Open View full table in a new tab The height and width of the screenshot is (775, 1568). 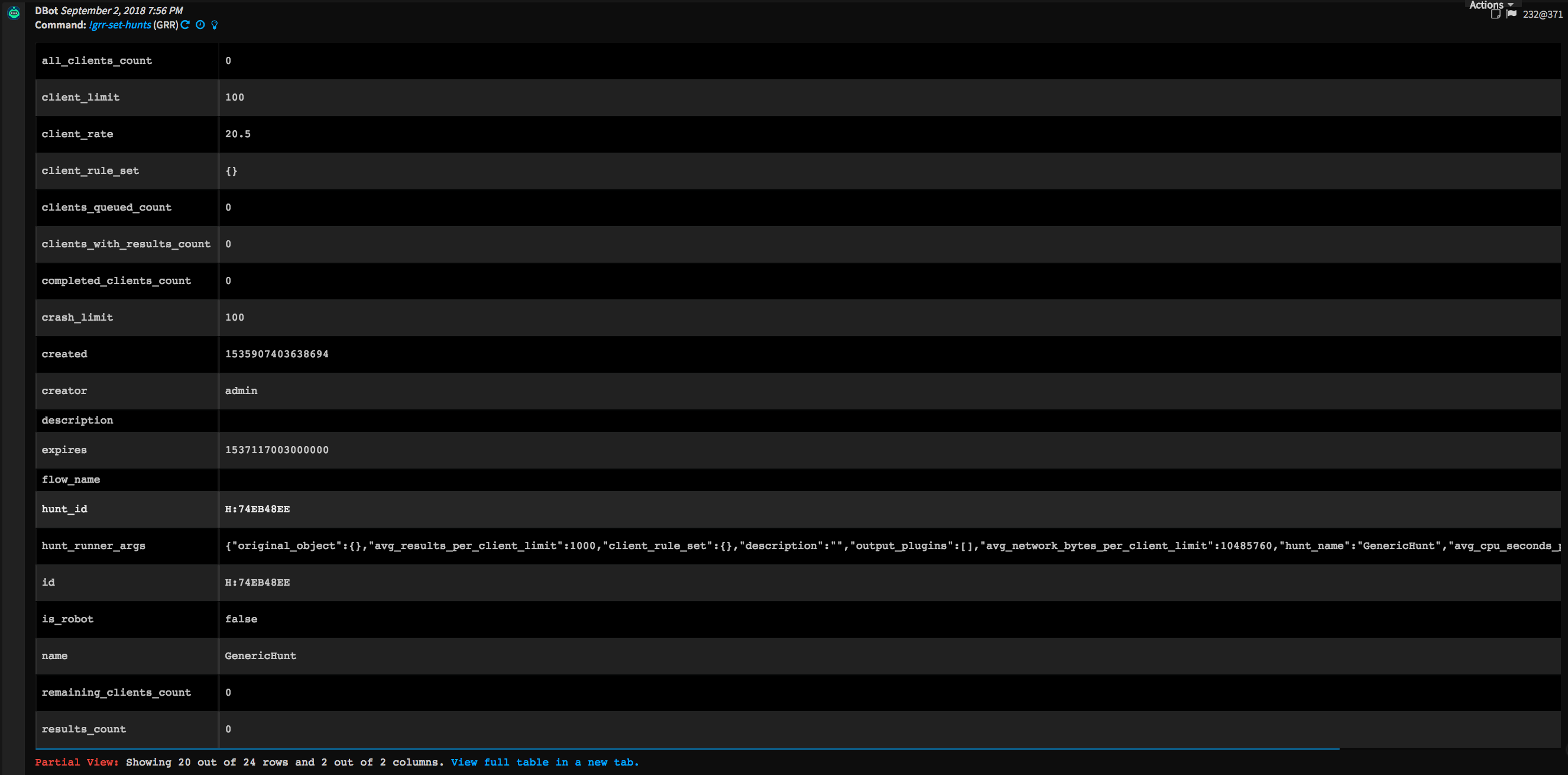click(x=544, y=762)
